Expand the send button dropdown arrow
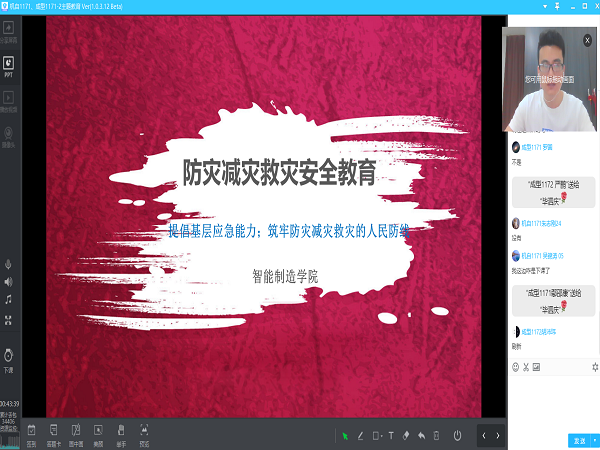 pos(593,440)
